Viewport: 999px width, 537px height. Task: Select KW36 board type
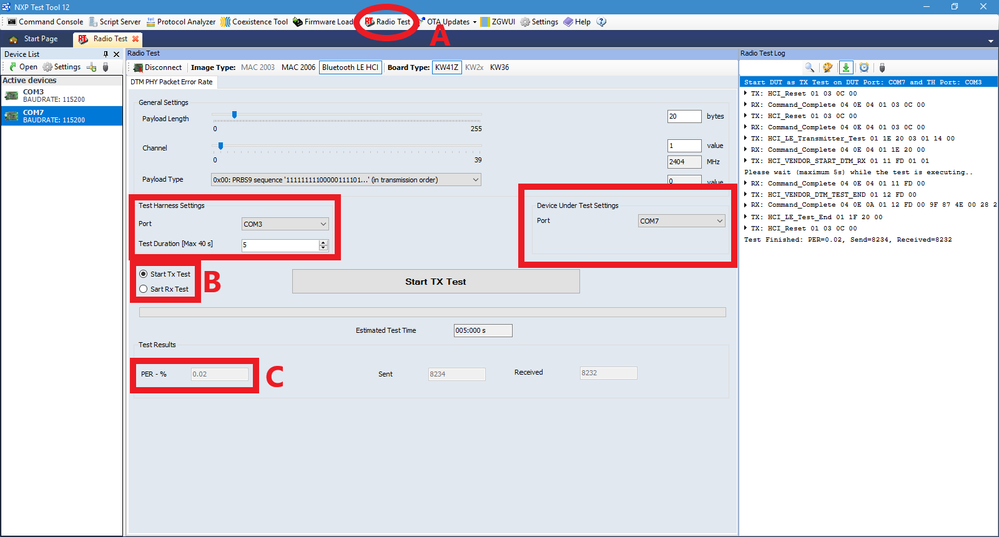click(500, 68)
